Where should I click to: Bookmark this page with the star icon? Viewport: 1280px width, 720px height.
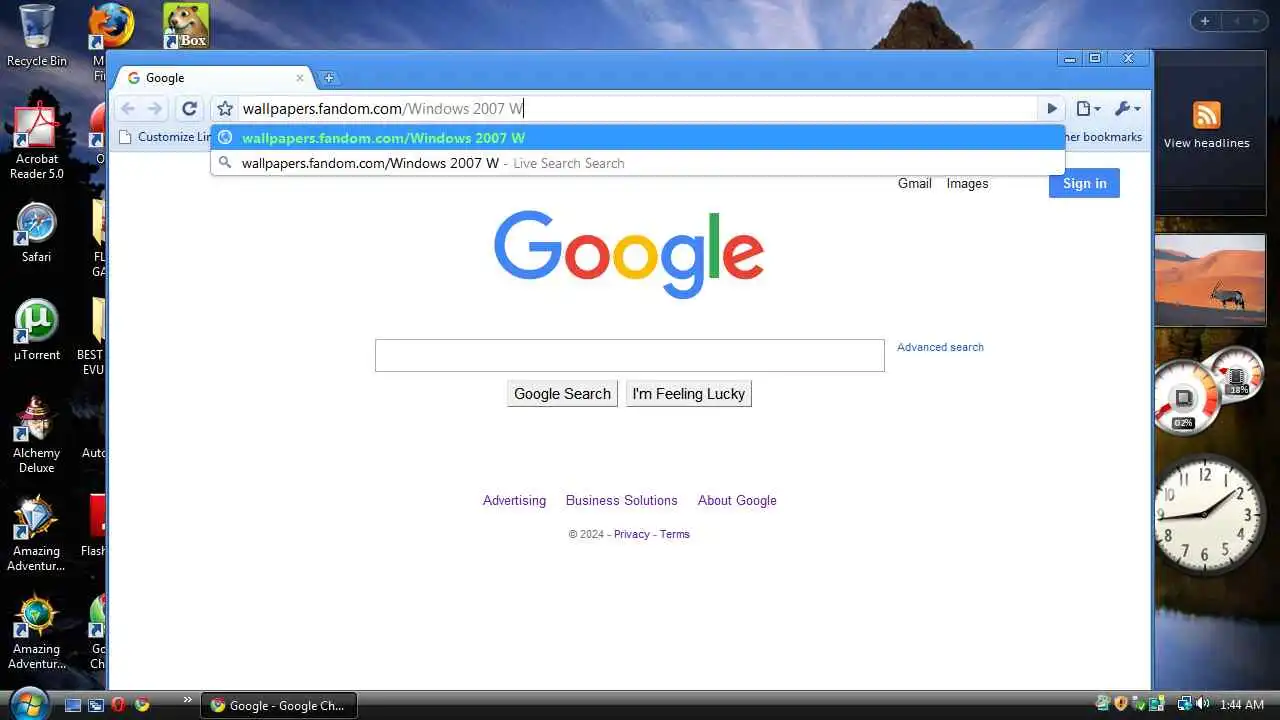click(225, 109)
